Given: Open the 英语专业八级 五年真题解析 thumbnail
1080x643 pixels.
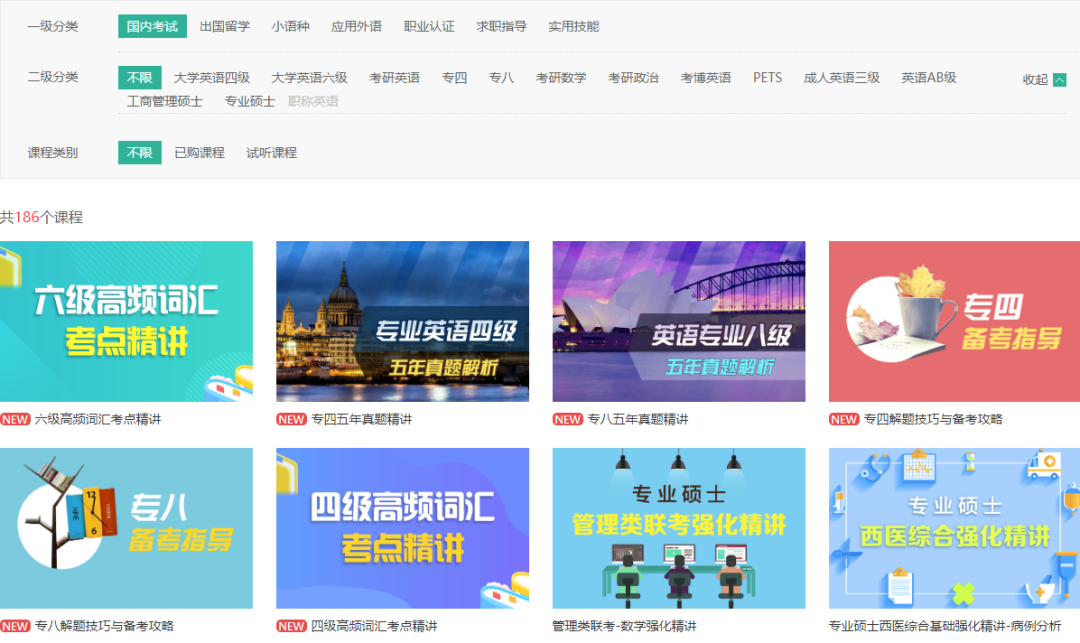Looking at the screenshot, I should point(678,321).
